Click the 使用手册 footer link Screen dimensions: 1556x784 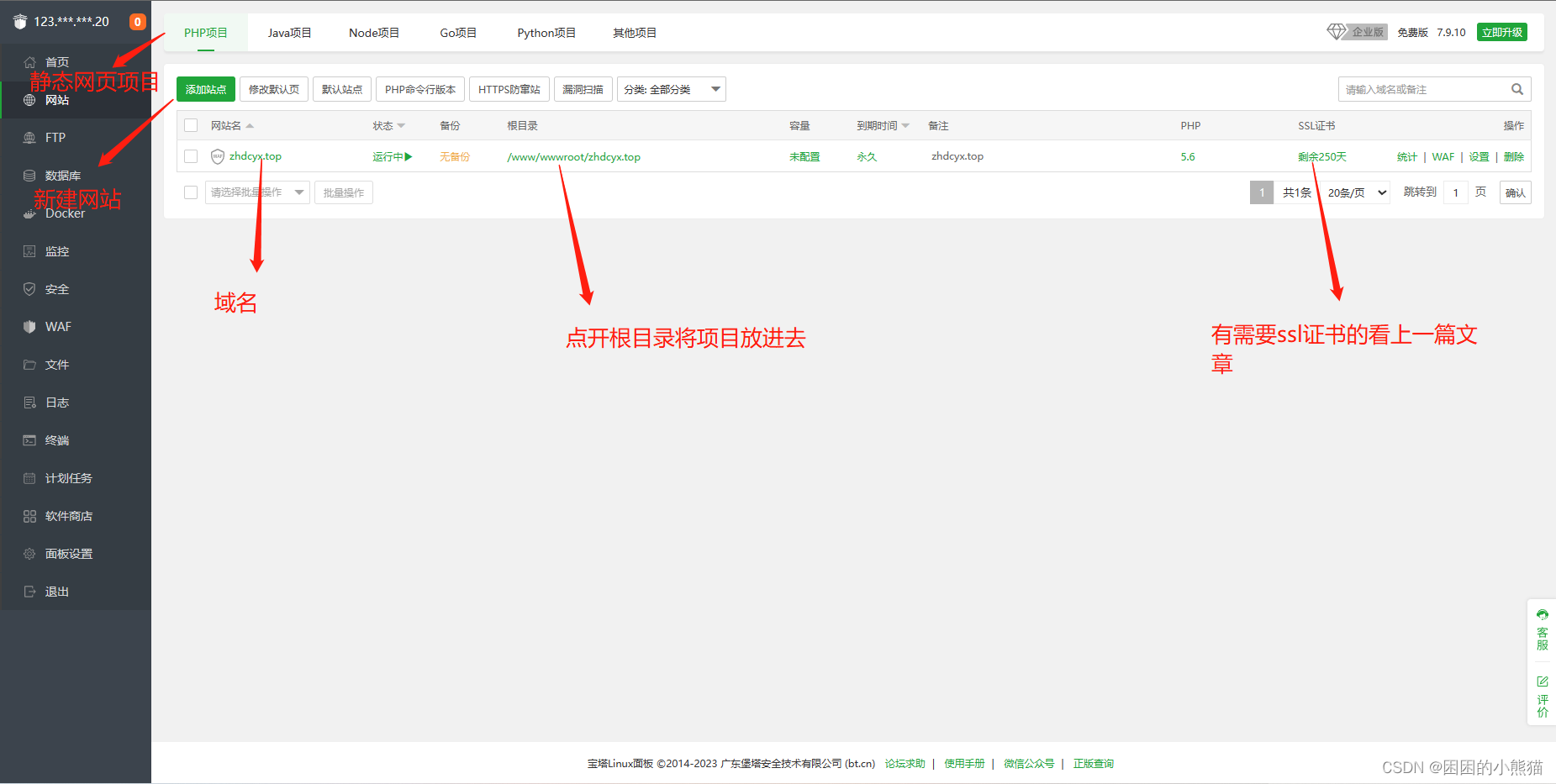964,764
